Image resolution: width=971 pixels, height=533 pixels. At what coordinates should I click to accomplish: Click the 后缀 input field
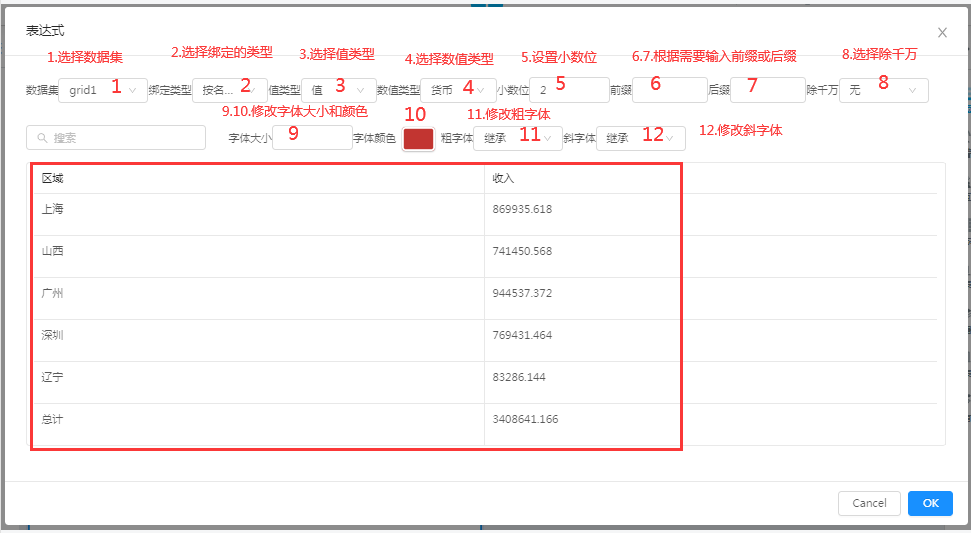768,90
